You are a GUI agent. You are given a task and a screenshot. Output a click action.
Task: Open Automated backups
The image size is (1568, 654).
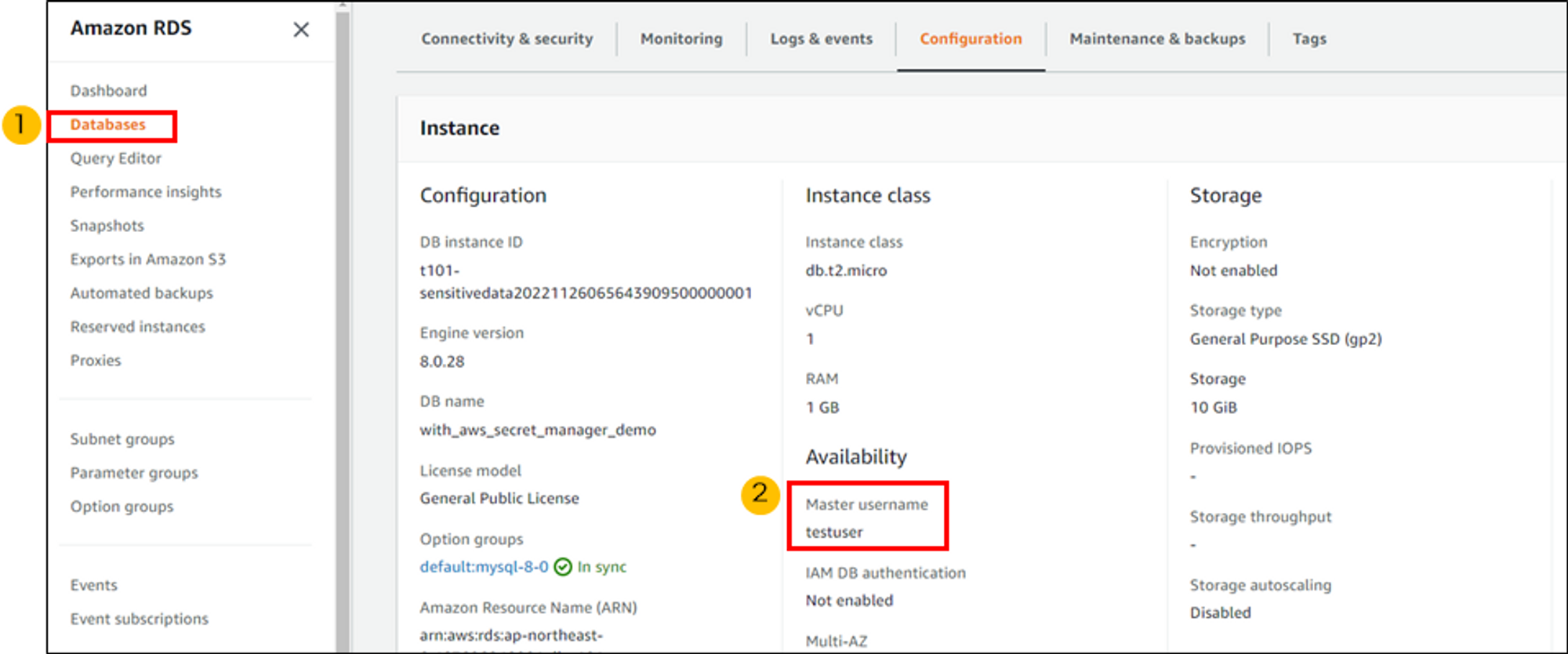142,293
